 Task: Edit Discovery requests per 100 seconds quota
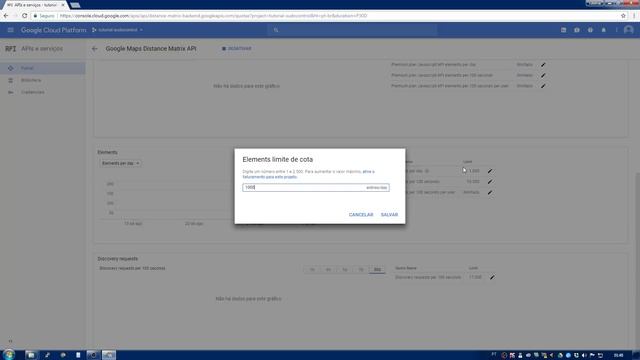492,278
